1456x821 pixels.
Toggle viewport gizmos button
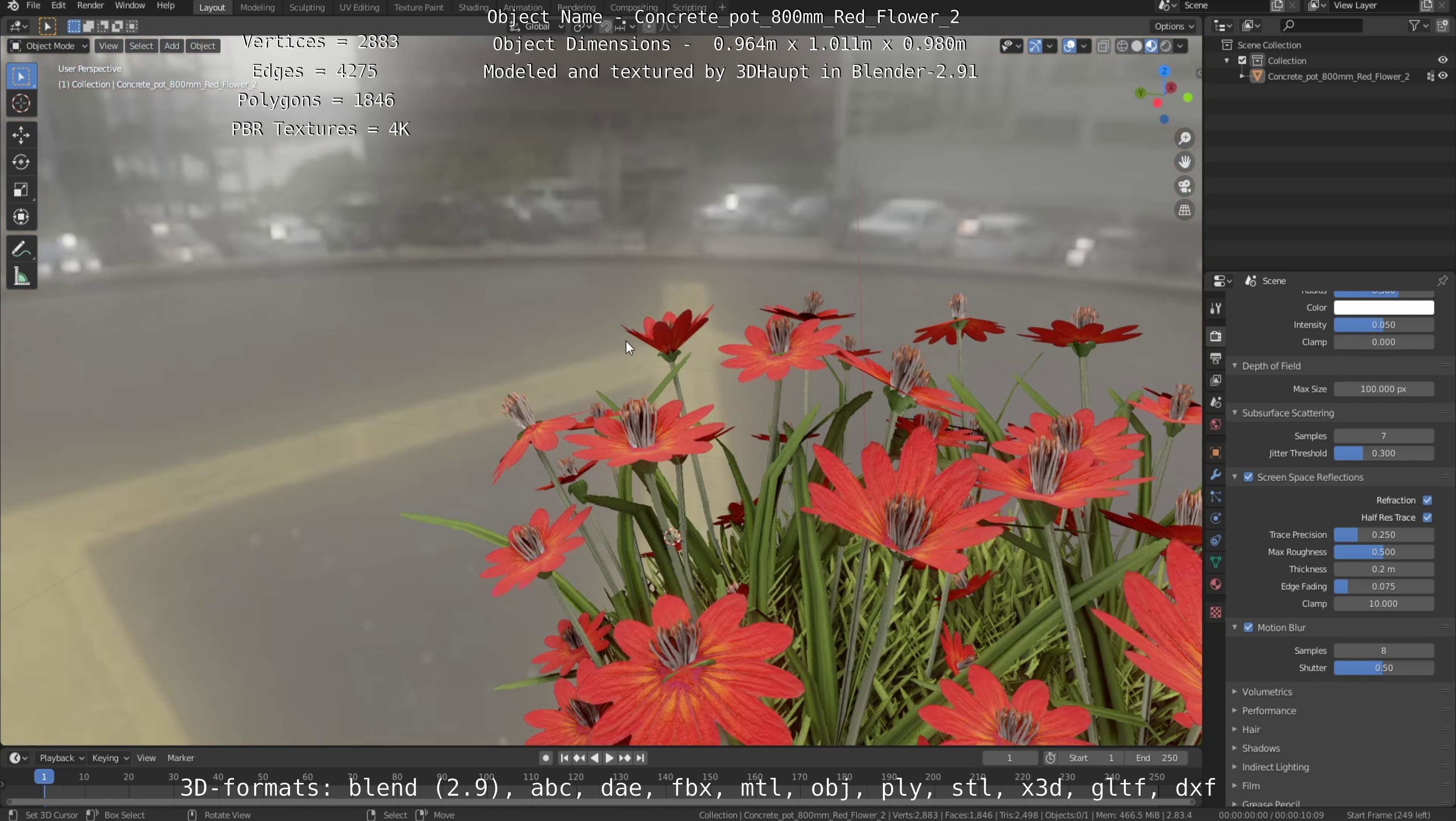click(1035, 46)
